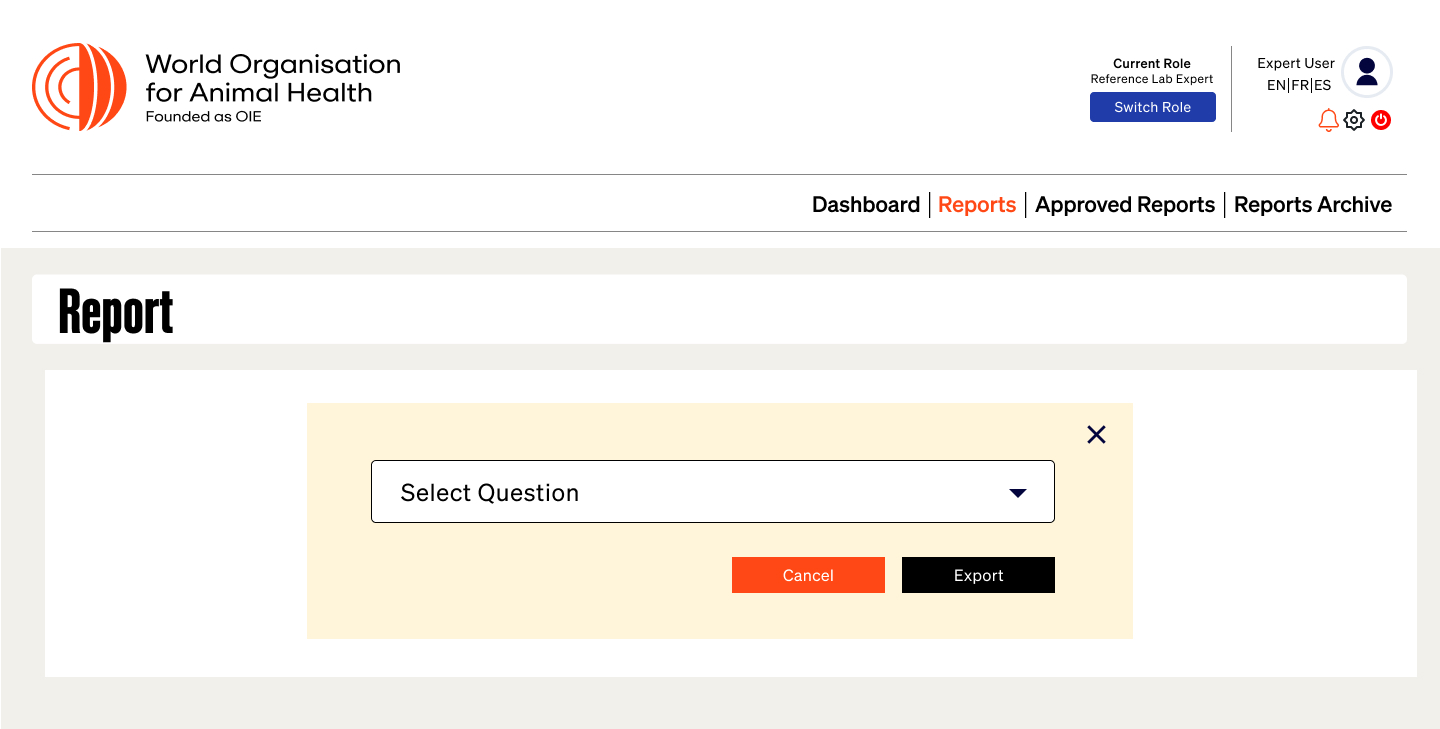
Task: Open the user profile avatar
Action: (1367, 72)
